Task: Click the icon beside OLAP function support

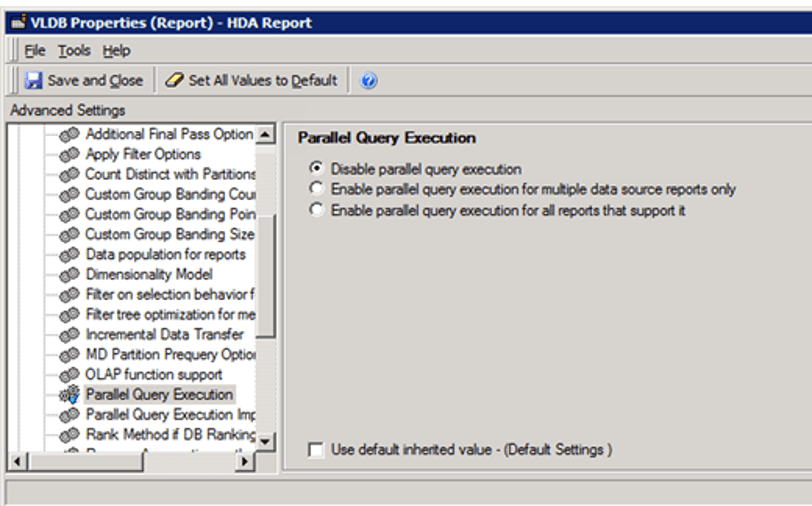Action: [x=70, y=375]
